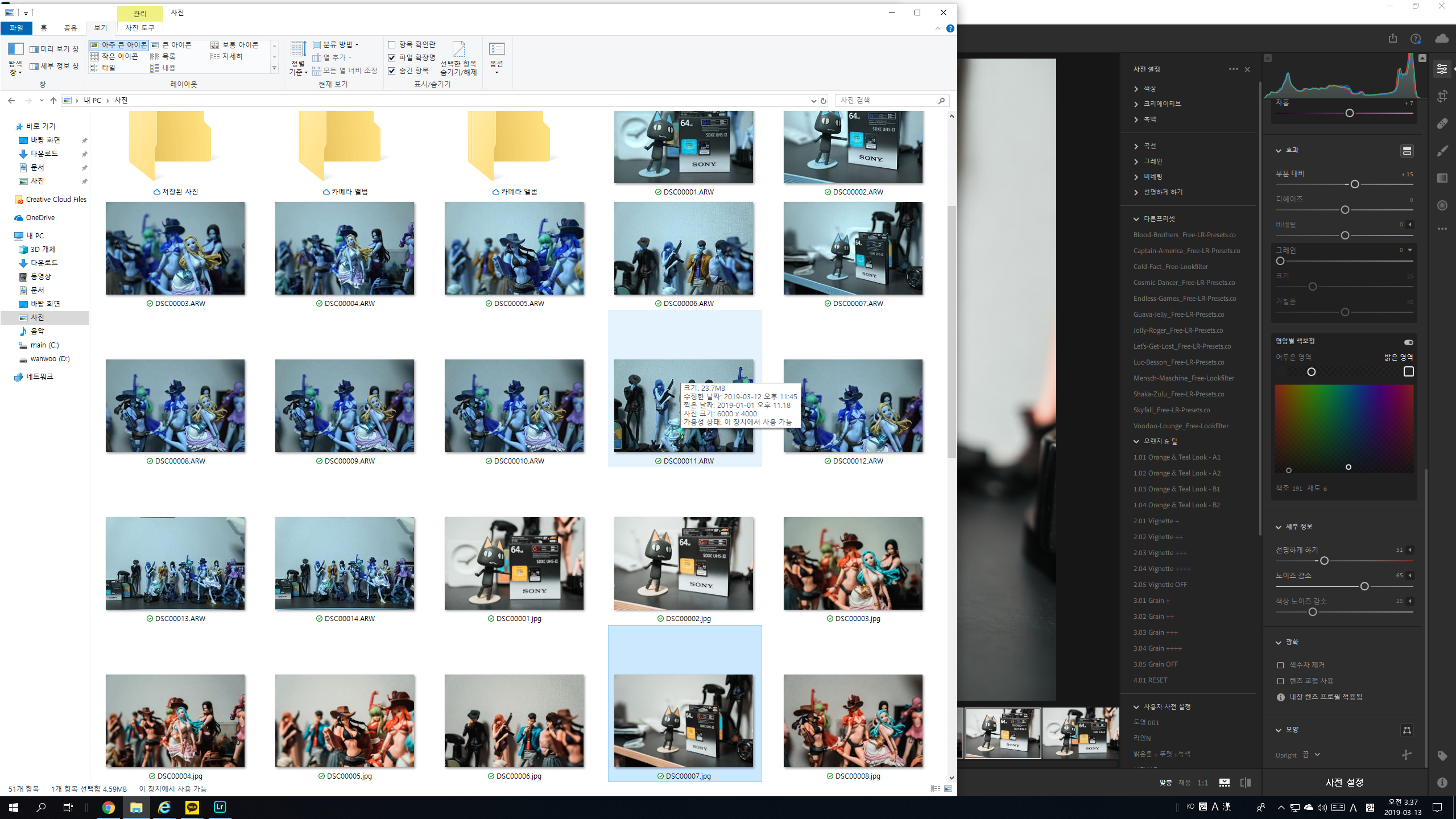Click the refresh button next to address bar
The width and height of the screenshot is (1456, 819).
pyautogui.click(x=823, y=101)
